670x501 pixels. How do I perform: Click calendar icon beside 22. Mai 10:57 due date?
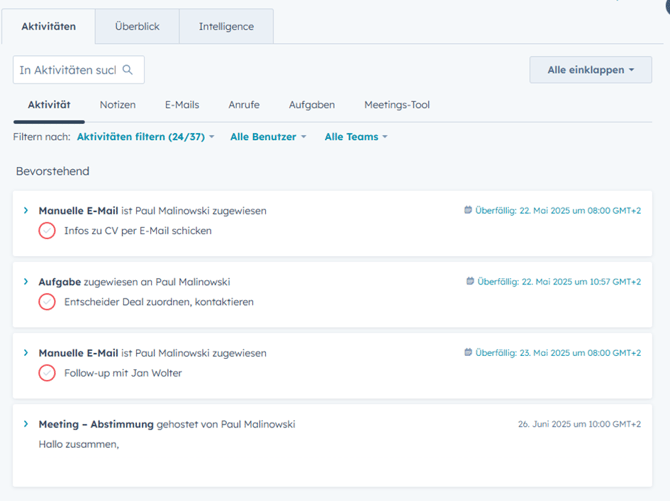coord(471,282)
